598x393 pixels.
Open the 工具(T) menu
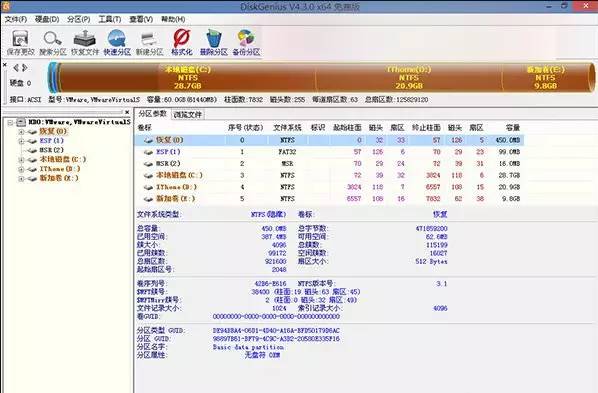coord(110,19)
